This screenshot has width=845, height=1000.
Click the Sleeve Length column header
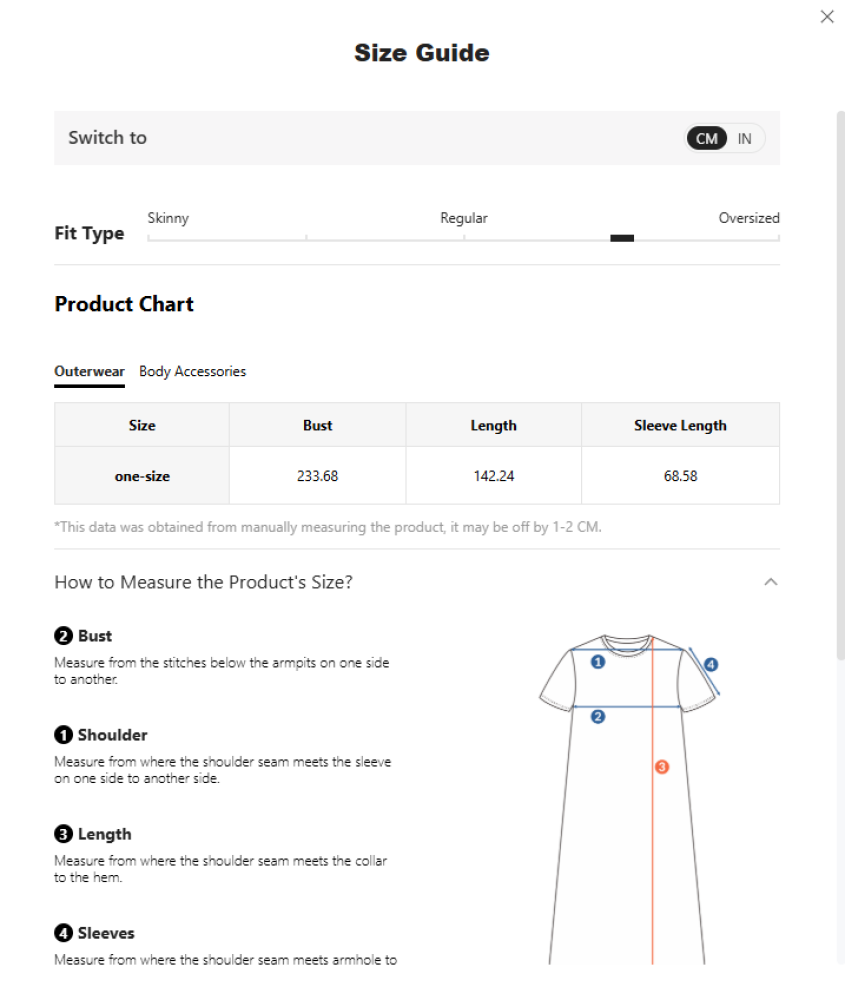point(680,425)
